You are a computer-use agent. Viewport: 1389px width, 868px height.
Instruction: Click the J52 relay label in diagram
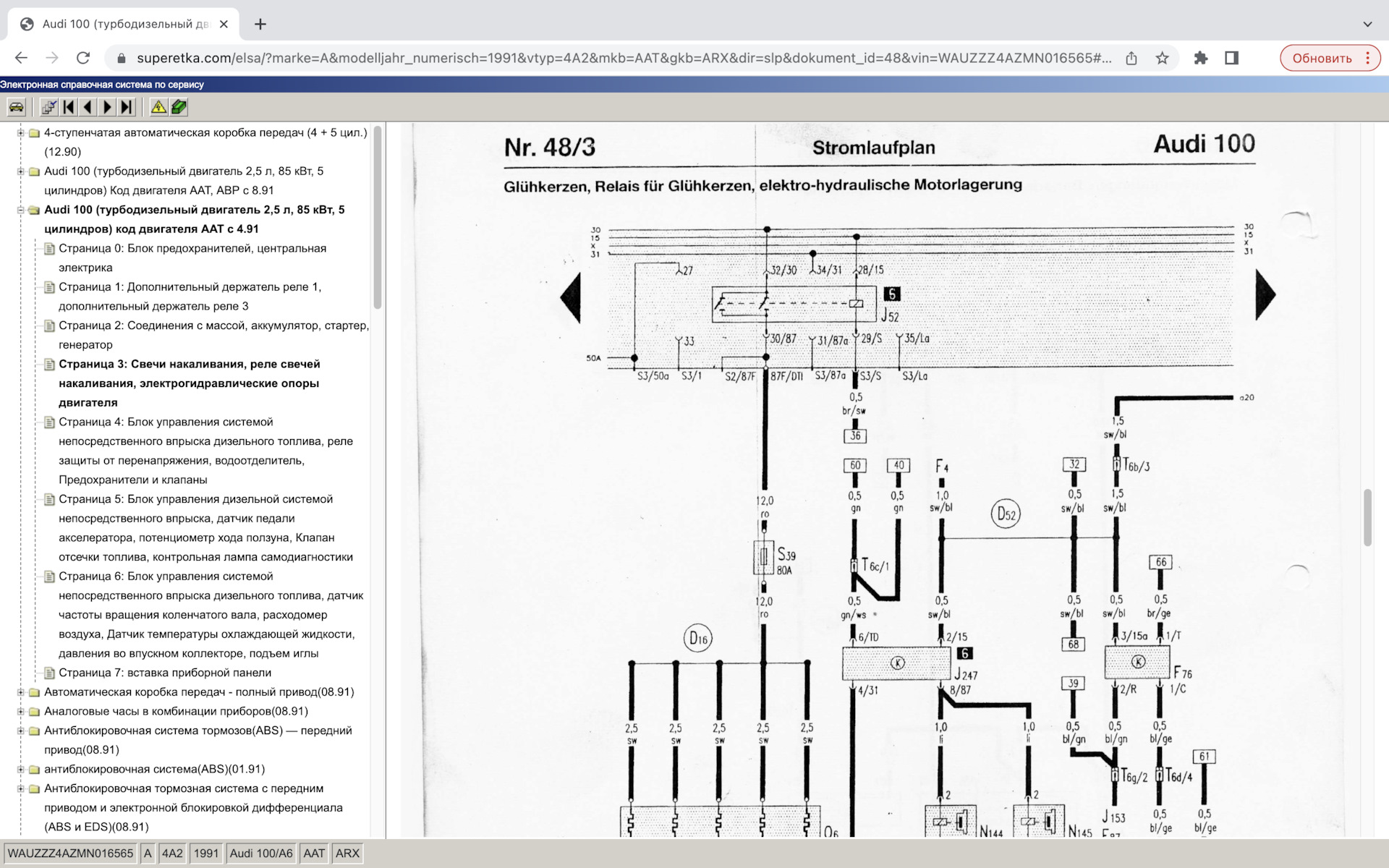pyautogui.click(x=890, y=317)
